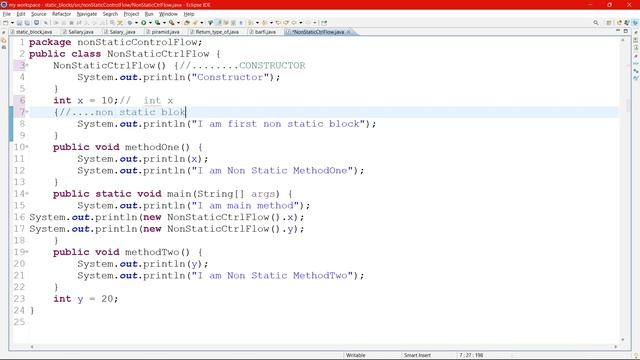Open the Help menu
This screenshot has width=640, height=360.
(189, 14)
